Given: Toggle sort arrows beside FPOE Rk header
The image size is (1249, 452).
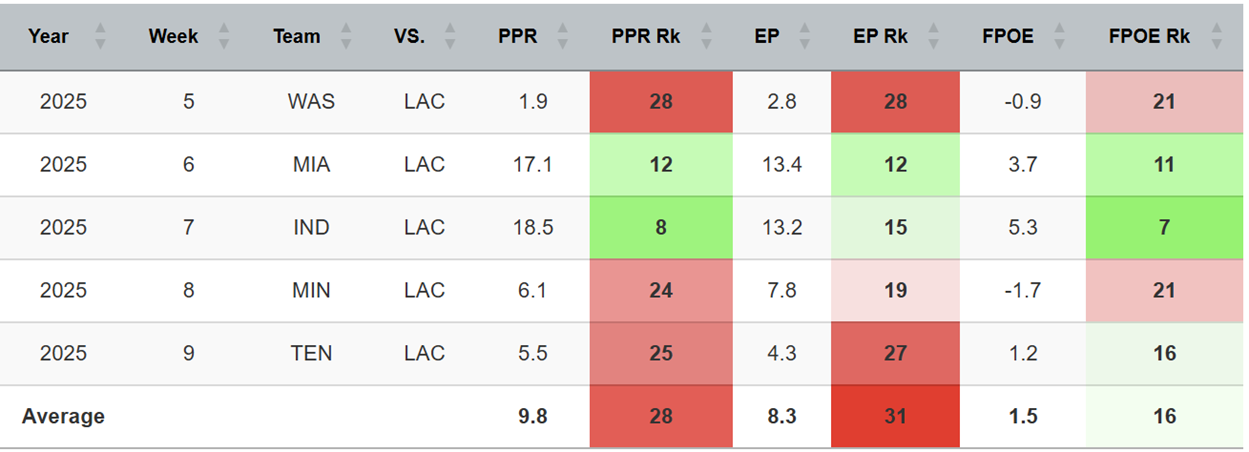Looking at the screenshot, I should tap(1216, 37).
